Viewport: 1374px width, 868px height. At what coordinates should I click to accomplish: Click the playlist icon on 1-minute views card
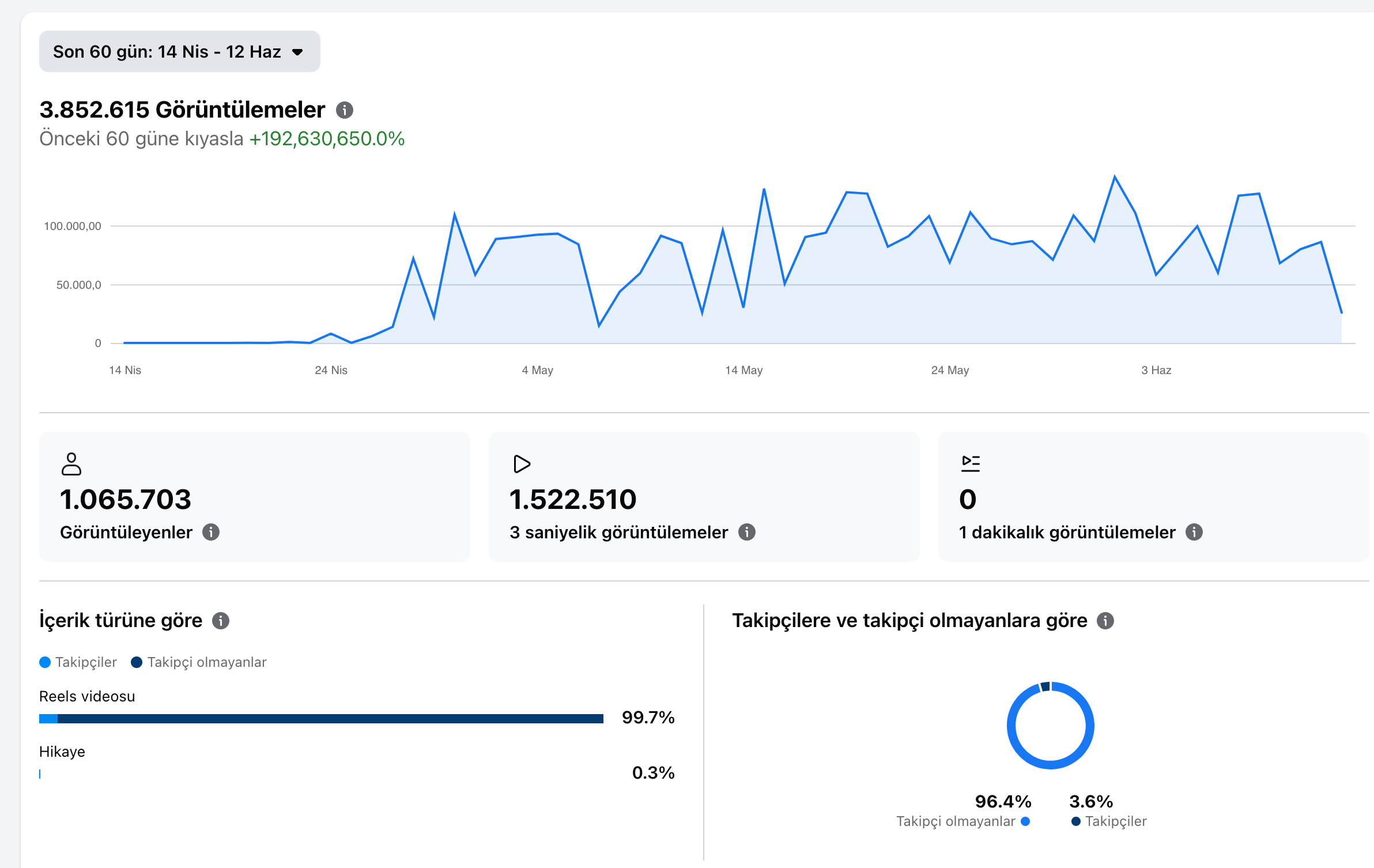coord(971,464)
